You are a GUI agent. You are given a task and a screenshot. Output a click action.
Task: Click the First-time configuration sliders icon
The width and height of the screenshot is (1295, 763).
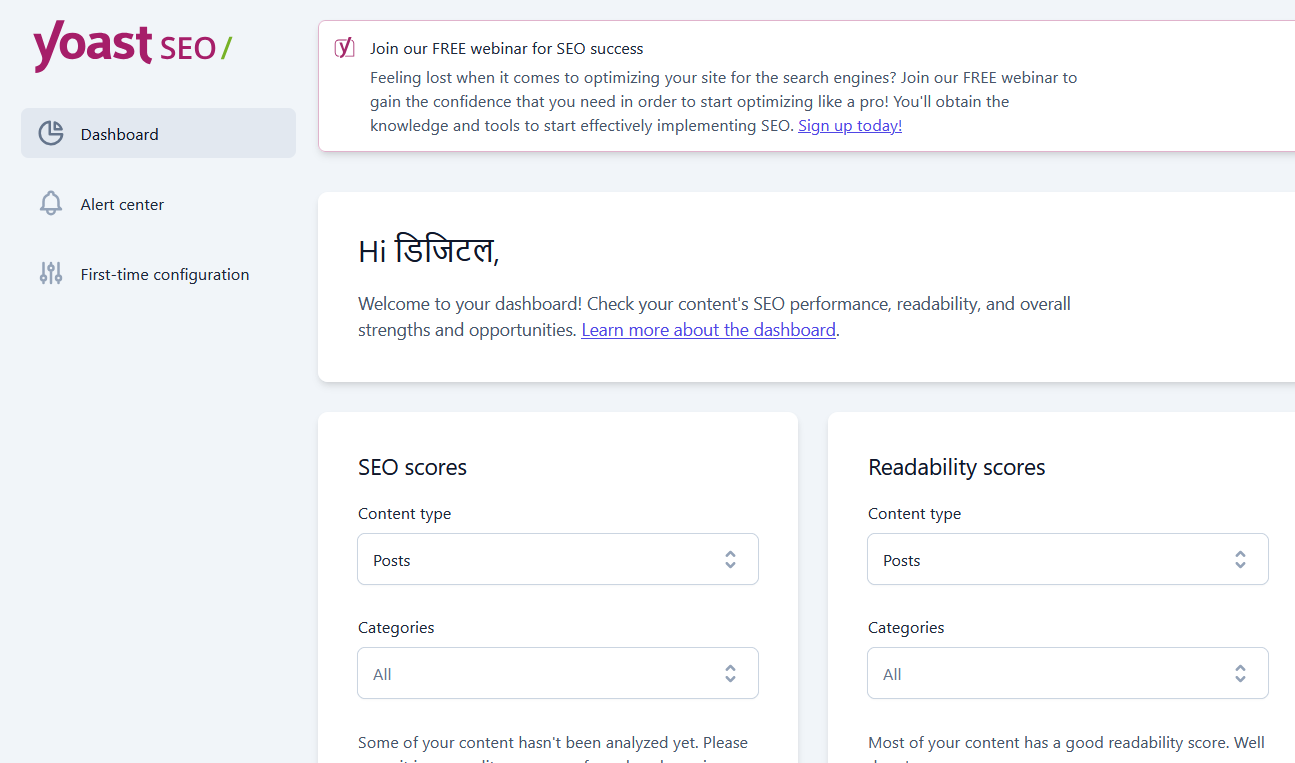[x=51, y=274]
